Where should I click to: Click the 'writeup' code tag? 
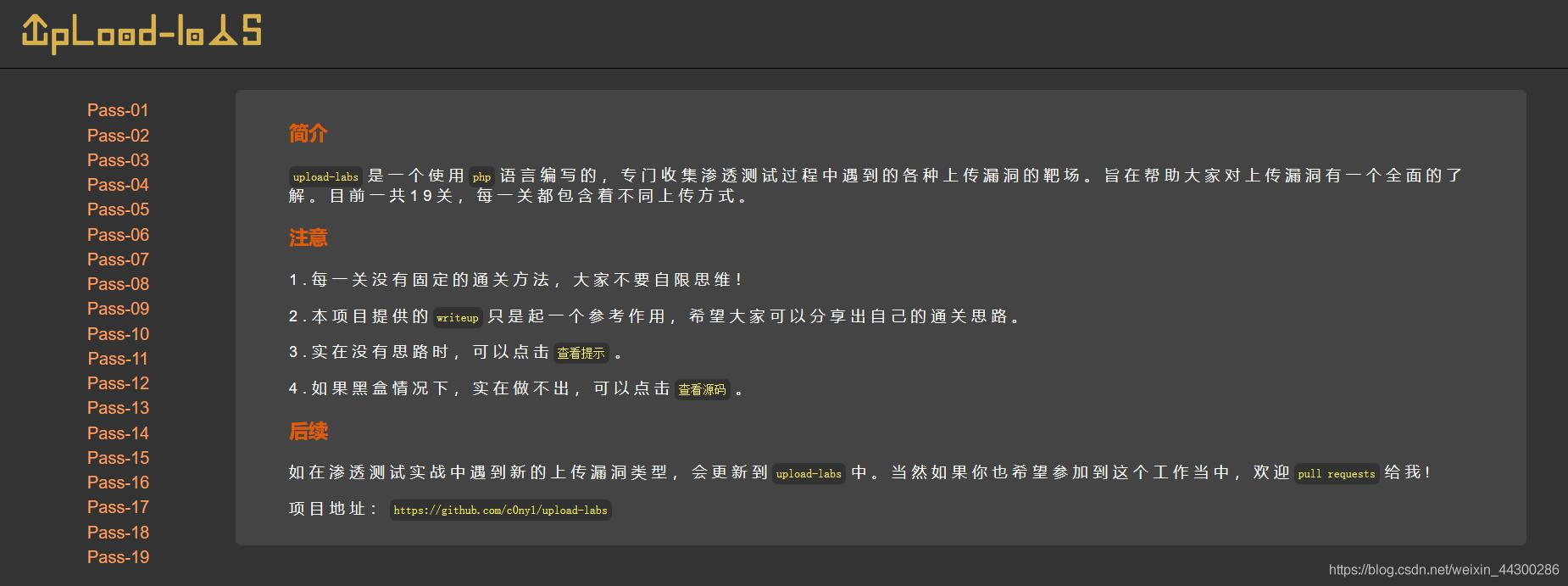point(458,318)
